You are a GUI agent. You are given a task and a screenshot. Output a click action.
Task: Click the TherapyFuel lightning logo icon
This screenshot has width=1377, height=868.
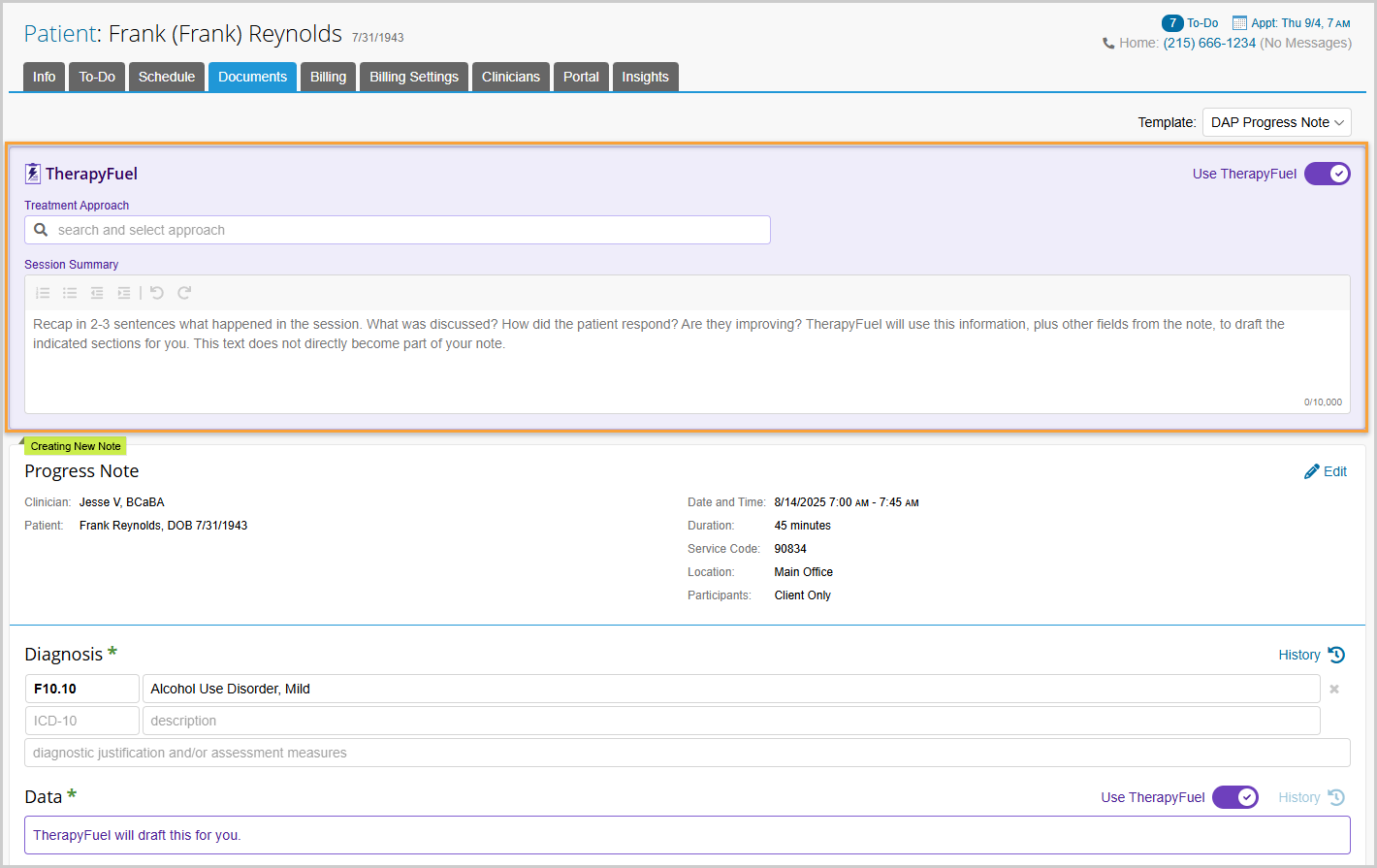pyautogui.click(x=33, y=174)
